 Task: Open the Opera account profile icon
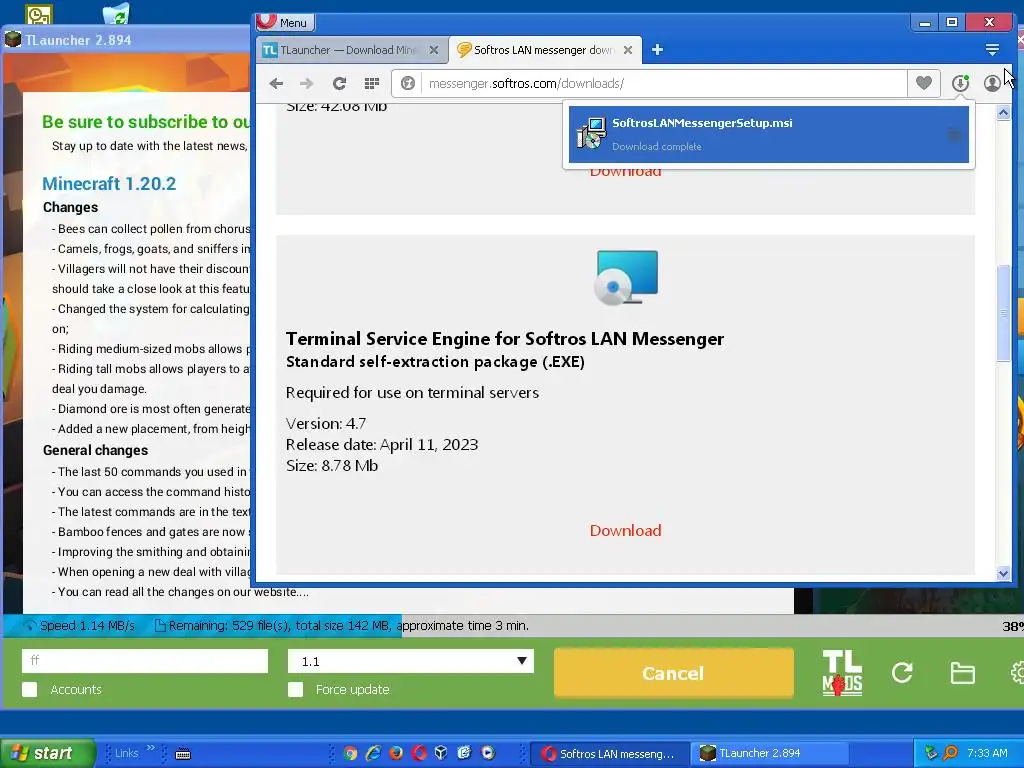[x=992, y=83]
